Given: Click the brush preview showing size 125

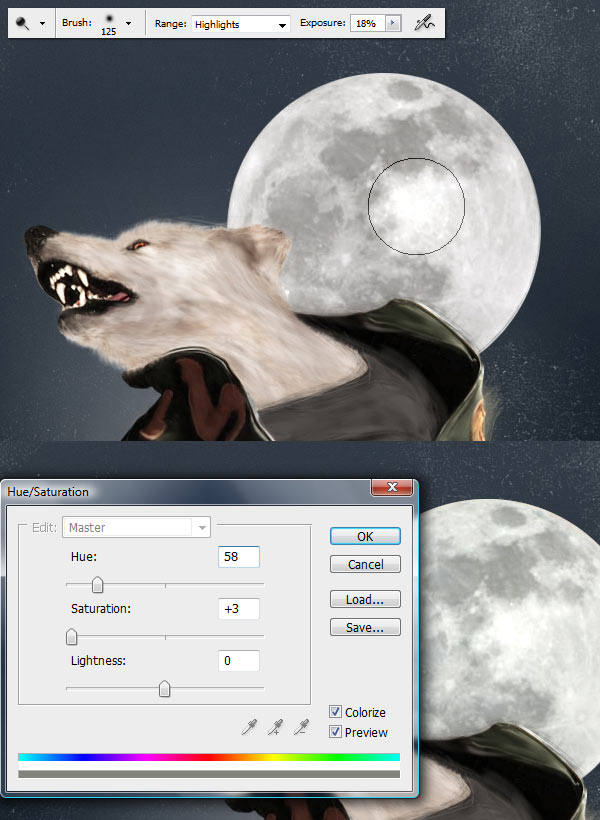Looking at the screenshot, I should (109, 24).
